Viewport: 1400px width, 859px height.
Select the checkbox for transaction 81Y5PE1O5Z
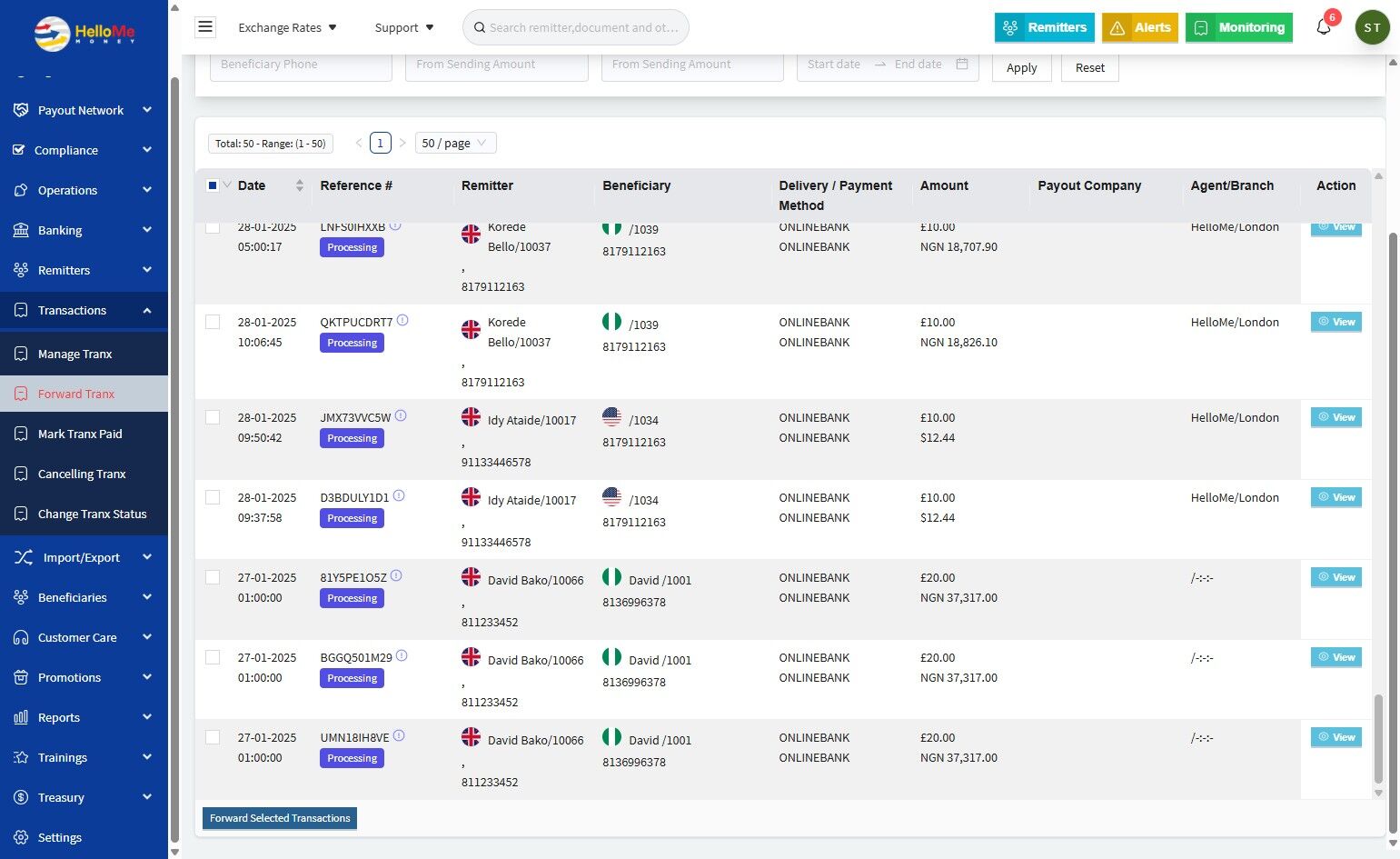[x=213, y=577]
